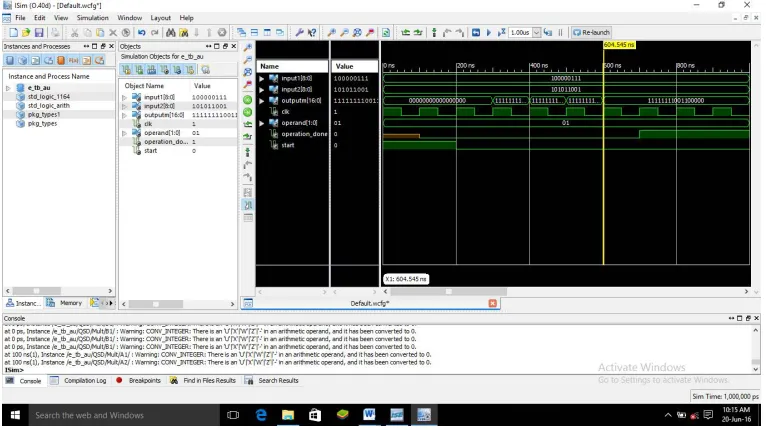Open the Simulation menu
766x430 pixels.
click(x=92, y=18)
